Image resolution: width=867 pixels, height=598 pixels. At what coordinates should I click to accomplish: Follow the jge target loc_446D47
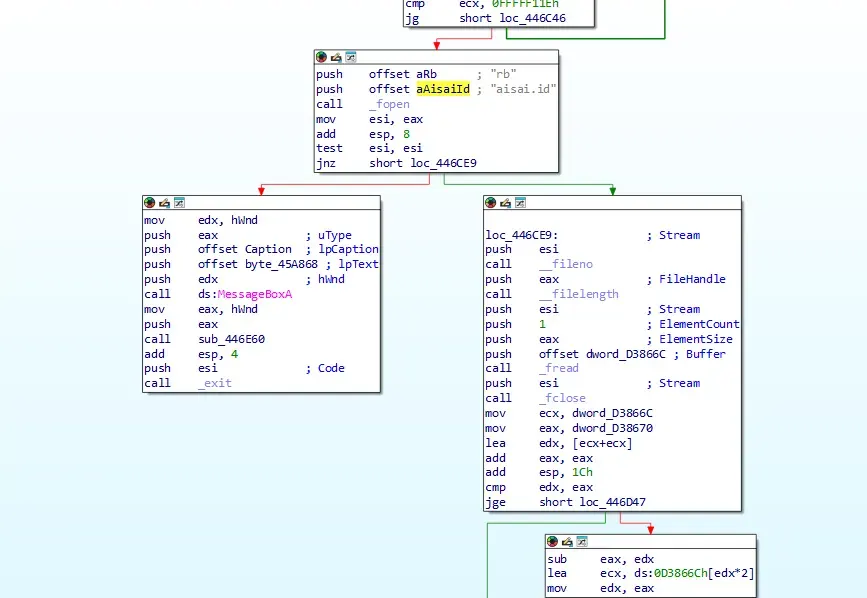pyautogui.click(x=613, y=502)
